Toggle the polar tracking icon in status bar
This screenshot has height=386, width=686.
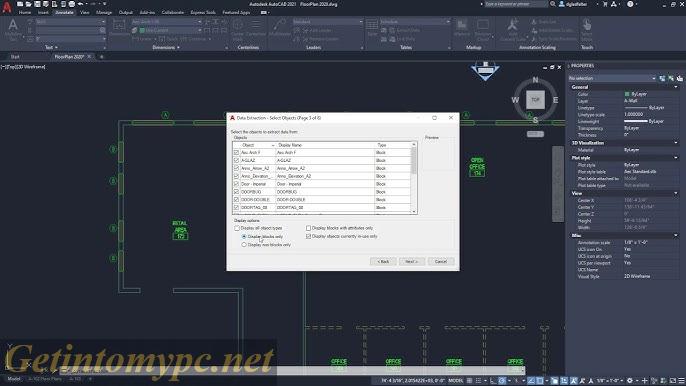(x=502, y=380)
